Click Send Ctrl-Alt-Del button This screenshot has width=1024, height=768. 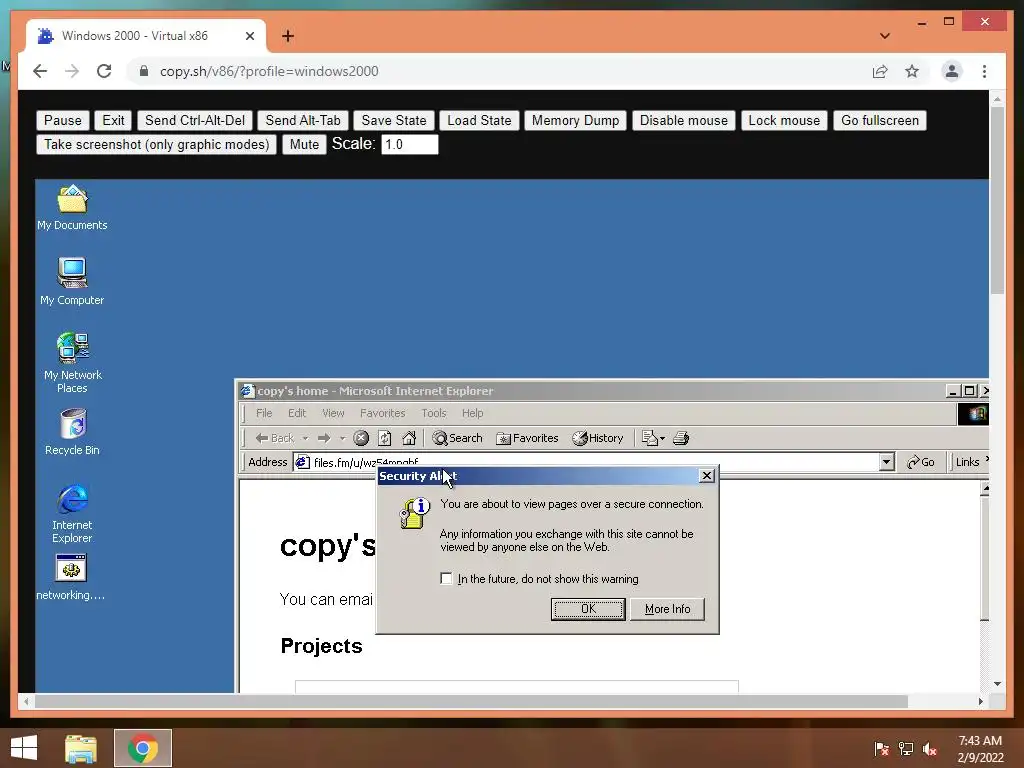coord(195,120)
